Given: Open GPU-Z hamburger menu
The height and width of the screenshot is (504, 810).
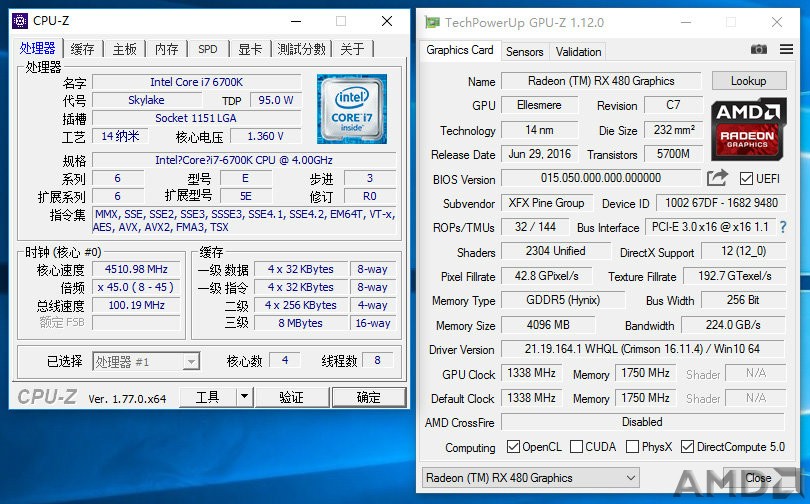Looking at the screenshot, I should 786,49.
